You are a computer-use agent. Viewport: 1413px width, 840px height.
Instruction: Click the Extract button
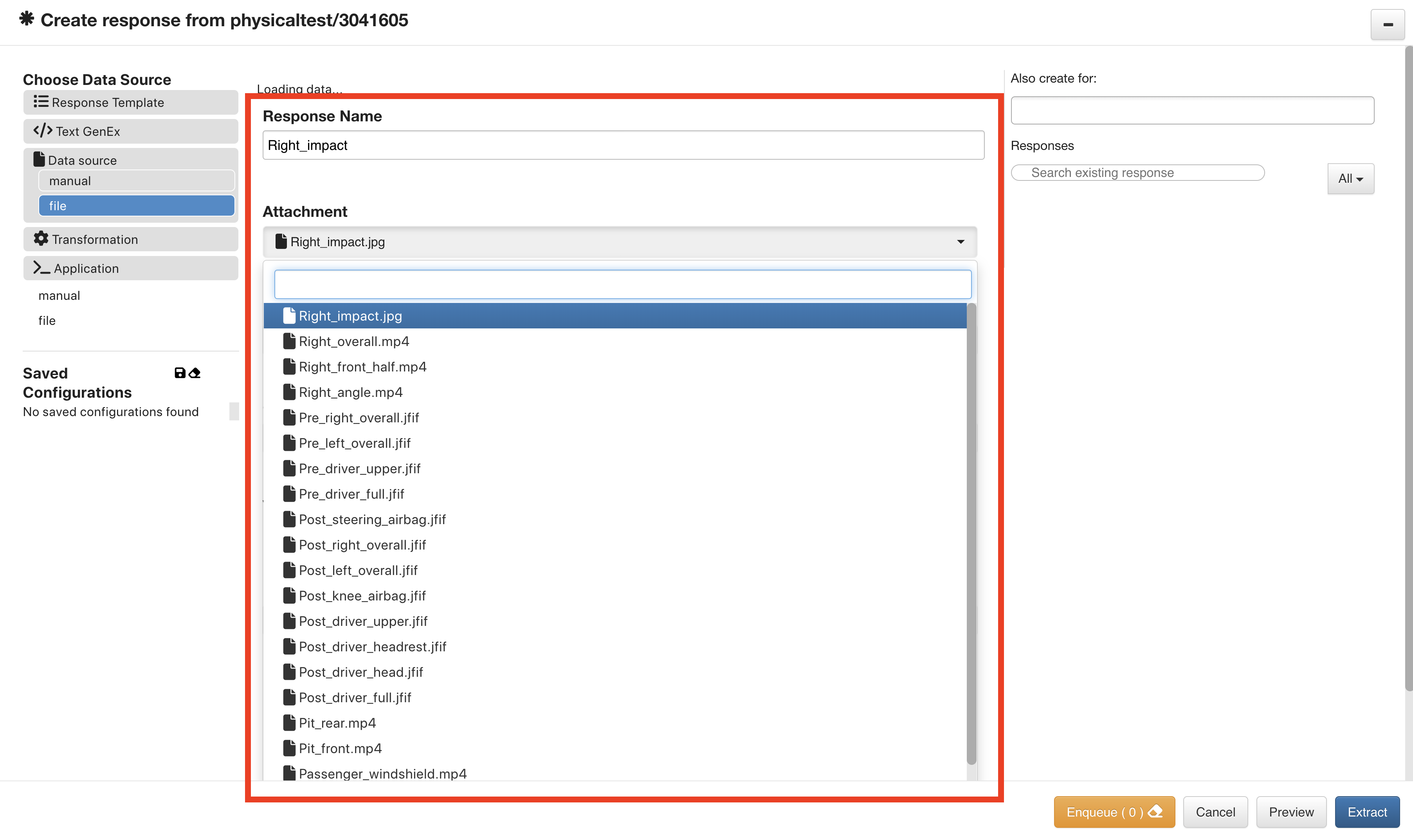pyautogui.click(x=1366, y=812)
